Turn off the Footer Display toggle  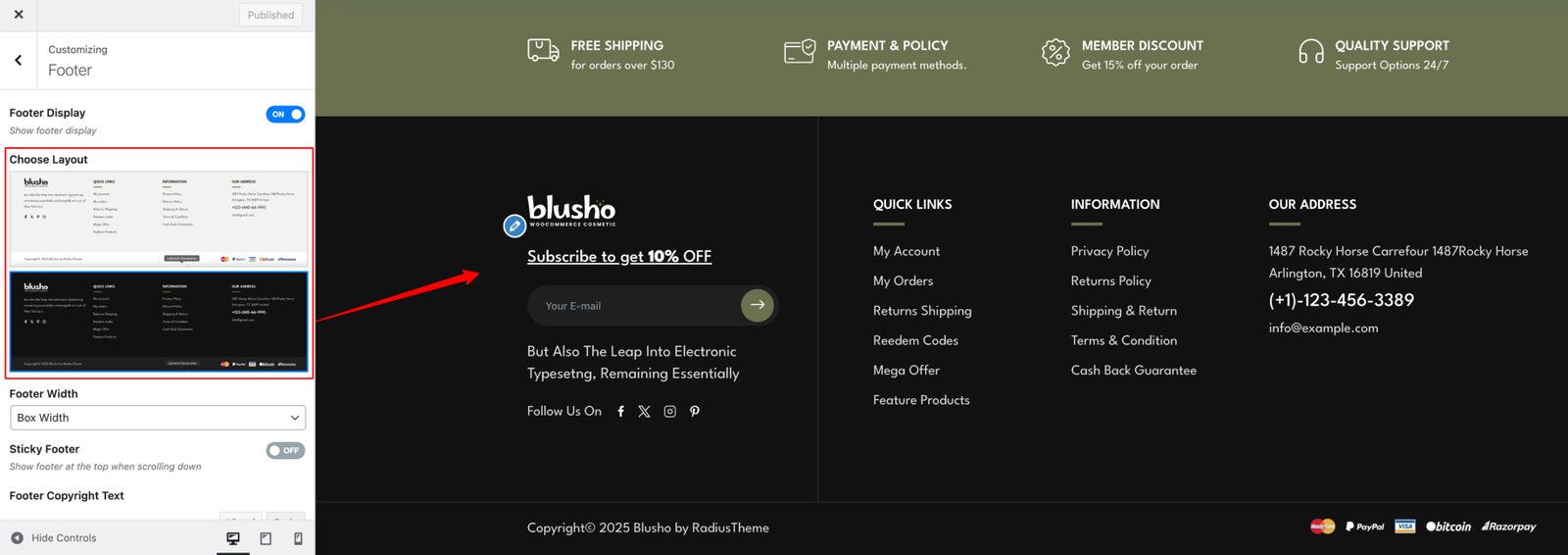pos(285,115)
